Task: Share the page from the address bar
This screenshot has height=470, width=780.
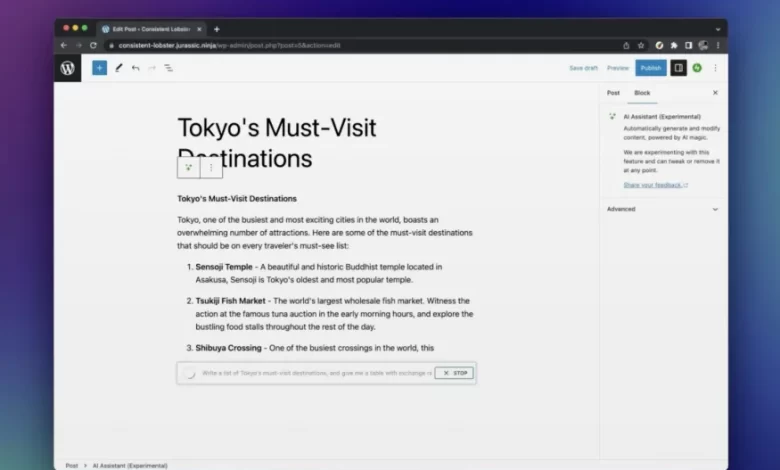Action: click(x=626, y=45)
